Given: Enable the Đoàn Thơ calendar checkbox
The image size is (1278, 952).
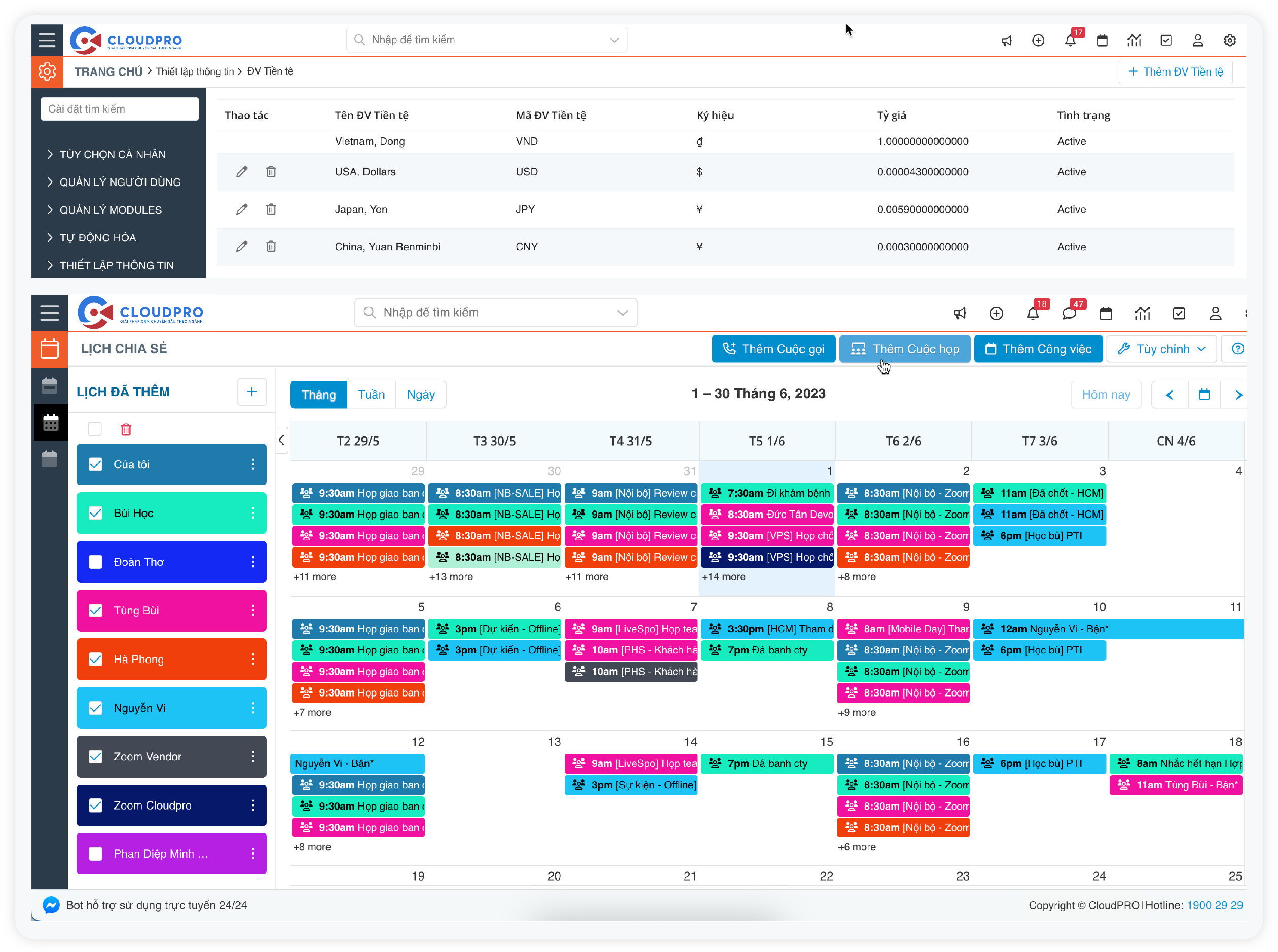Looking at the screenshot, I should (x=96, y=562).
